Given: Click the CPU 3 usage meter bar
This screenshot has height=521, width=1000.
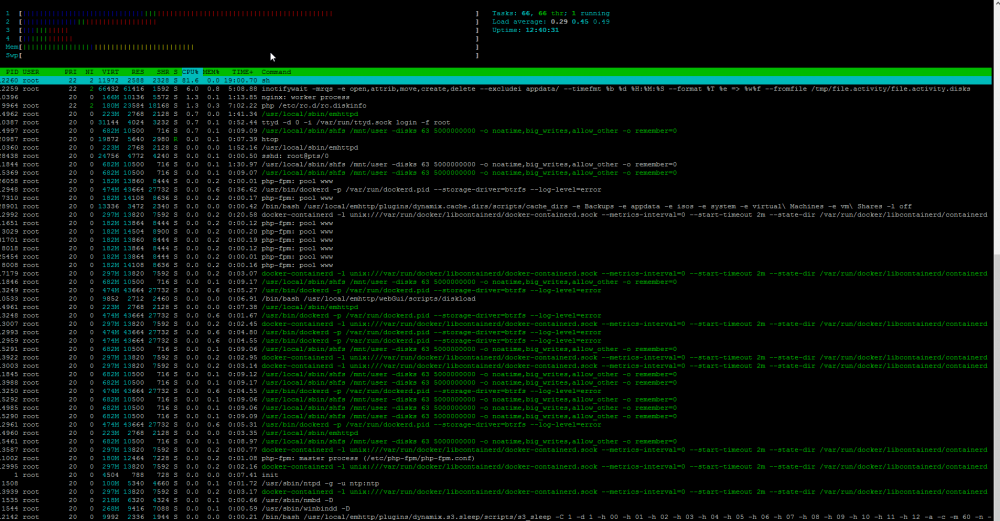Looking at the screenshot, I should [249, 30].
